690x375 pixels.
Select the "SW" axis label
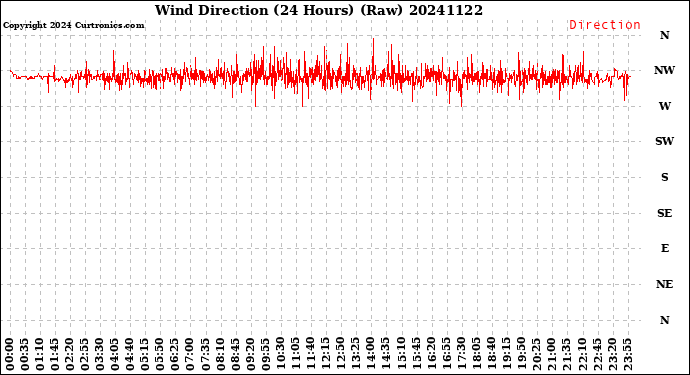tap(664, 141)
